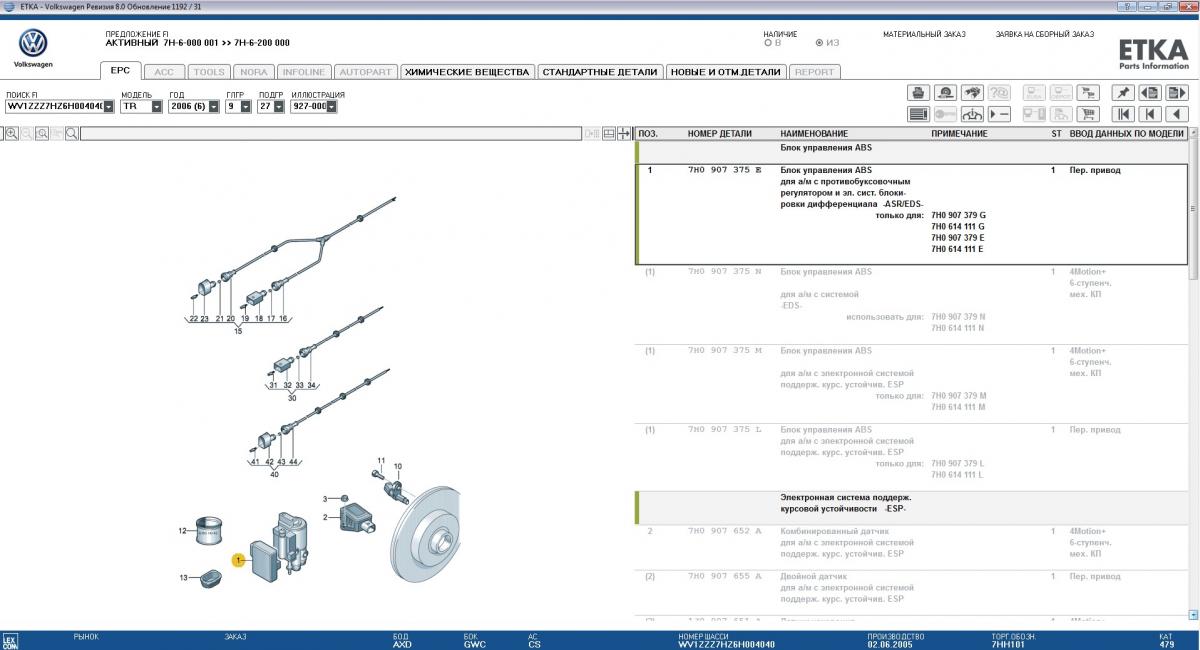1200x650 pixels.
Task: Click the handshake icon in the toolbar
Action: click(972, 92)
